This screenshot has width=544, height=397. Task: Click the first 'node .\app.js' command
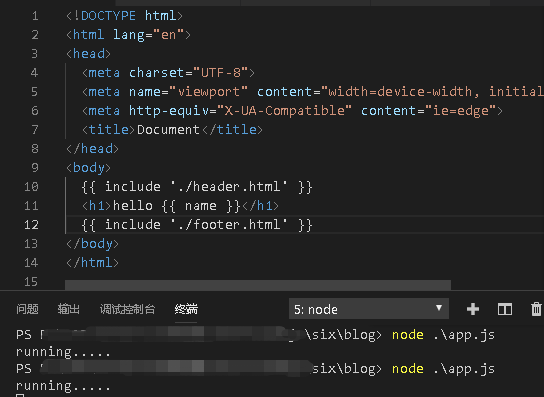click(443, 335)
